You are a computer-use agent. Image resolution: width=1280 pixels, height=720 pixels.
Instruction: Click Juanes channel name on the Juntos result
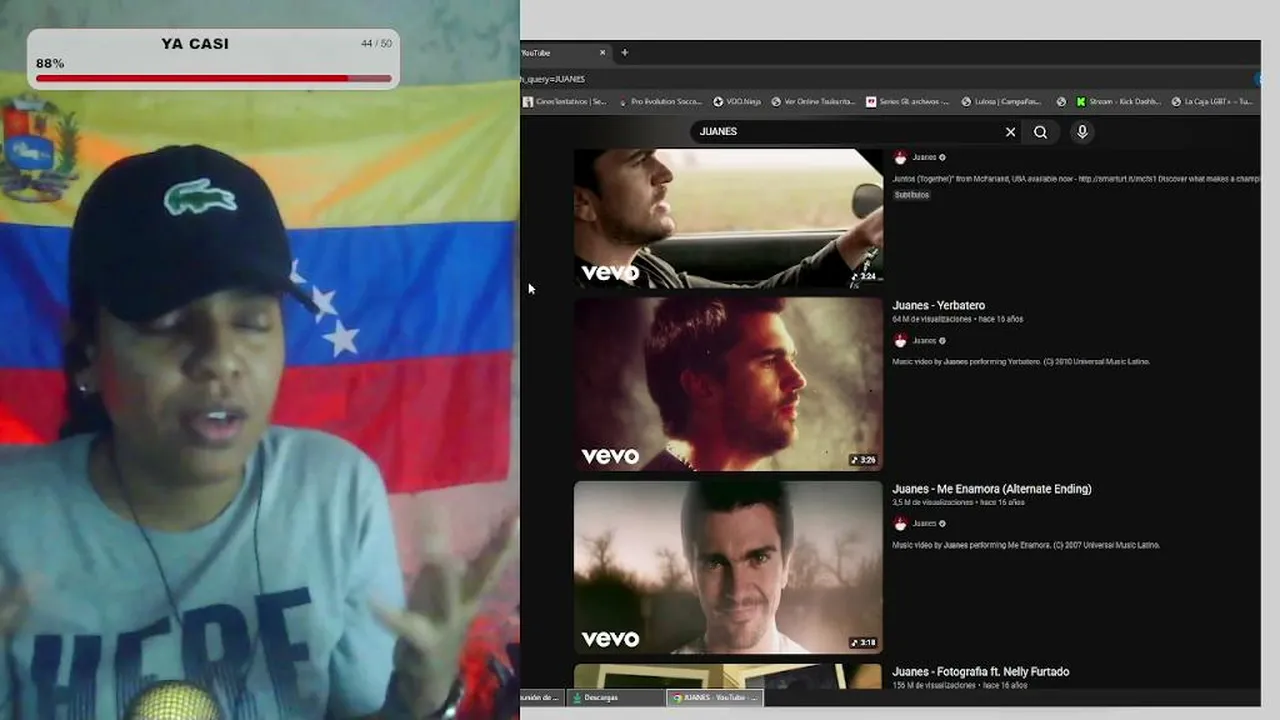click(924, 158)
